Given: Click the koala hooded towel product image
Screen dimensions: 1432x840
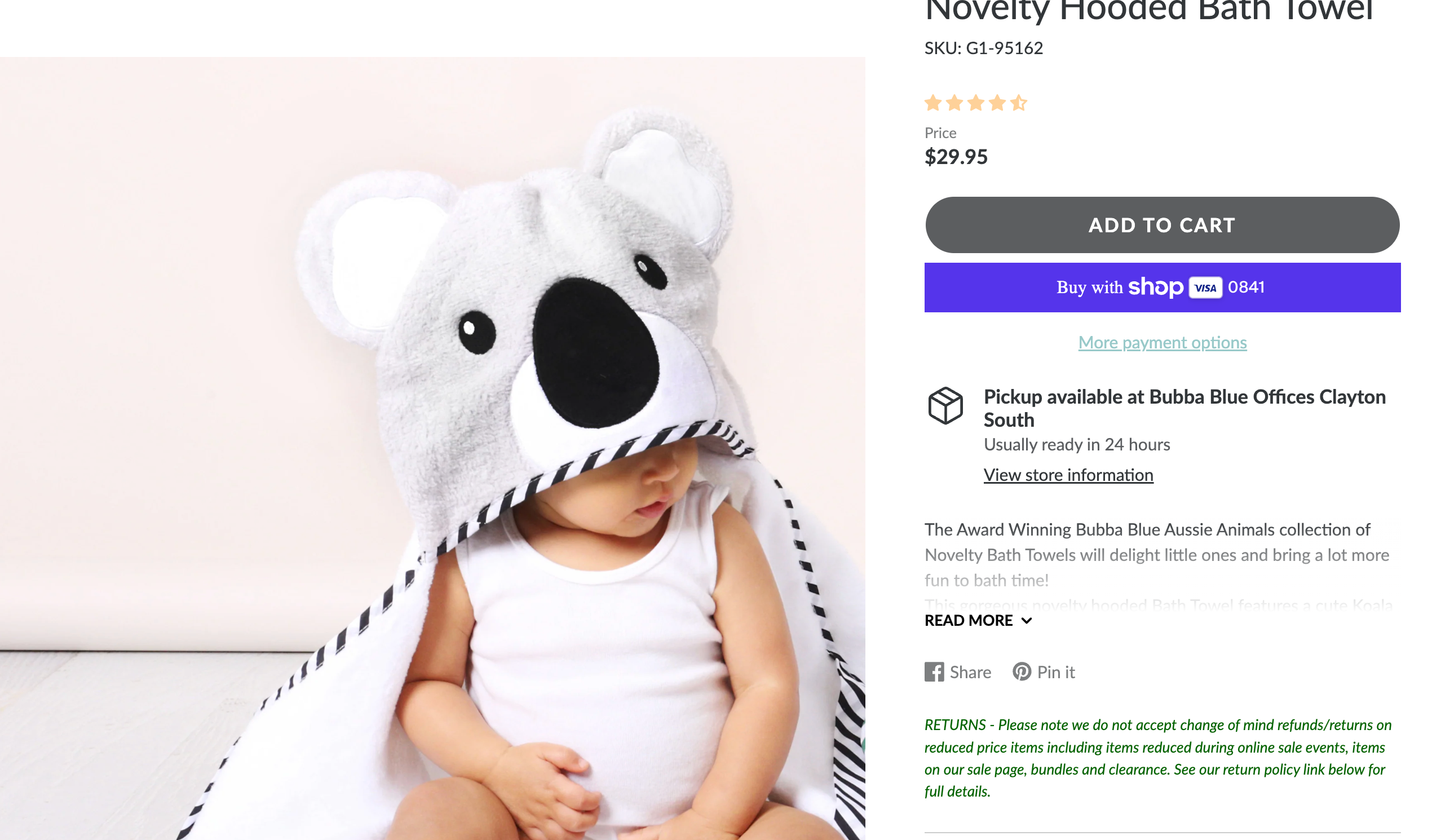Looking at the screenshot, I should [x=432, y=448].
